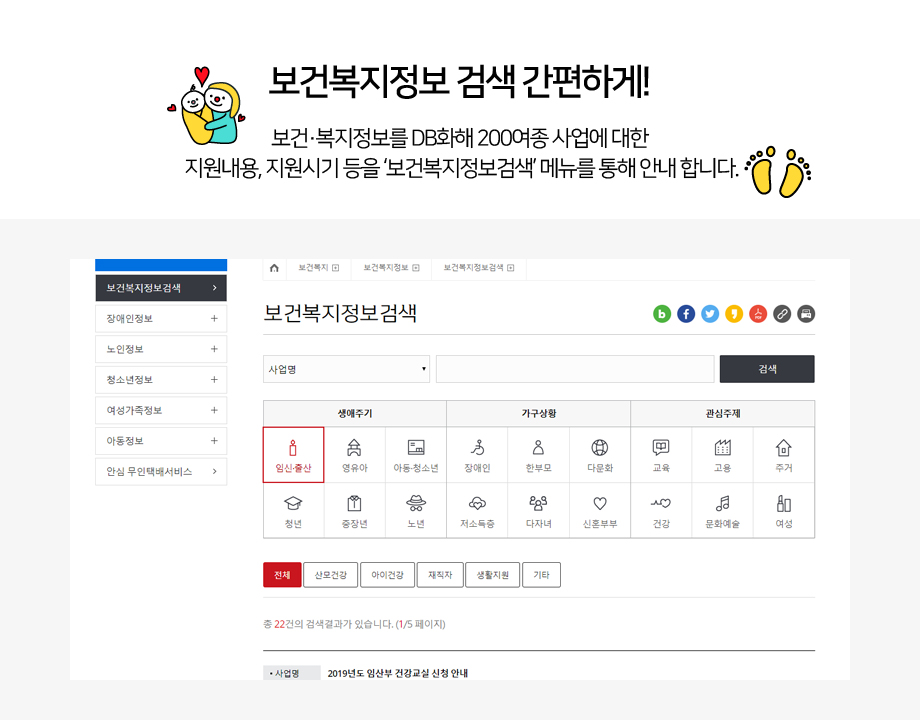Select the 장애인 household category
This screenshot has height=724, width=920.
(477, 455)
